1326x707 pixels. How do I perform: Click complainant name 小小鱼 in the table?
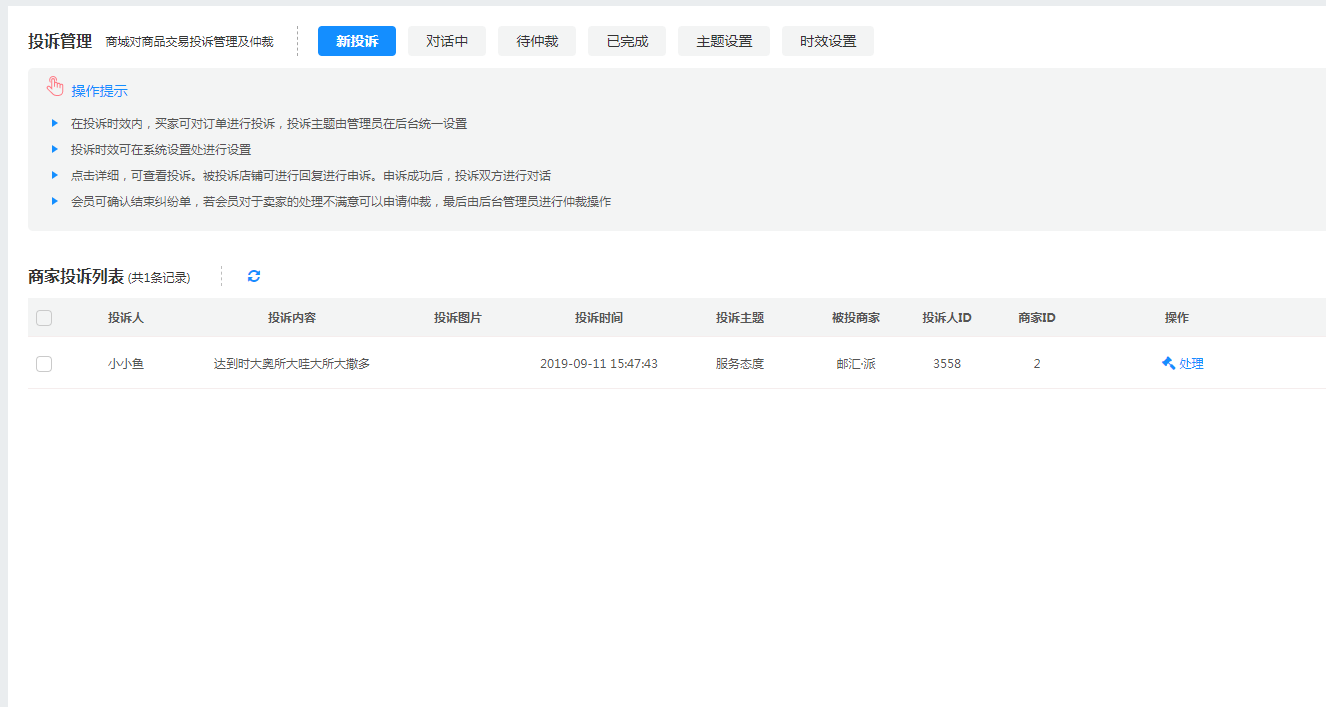126,364
